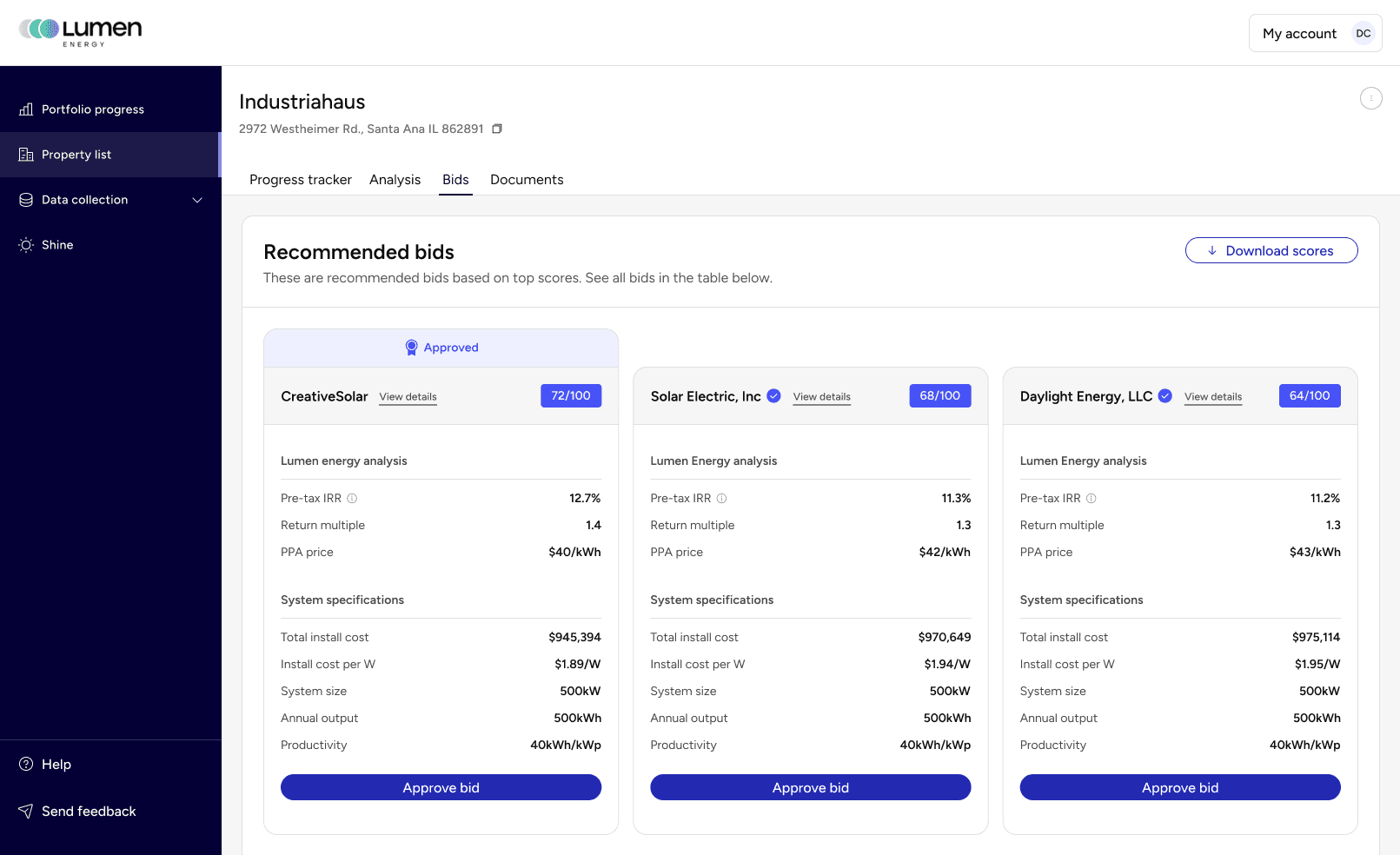The height and width of the screenshot is (855, 1400).
Task: Click the 72/100 score badge on CreativeSolar
Action: [571, 395]
